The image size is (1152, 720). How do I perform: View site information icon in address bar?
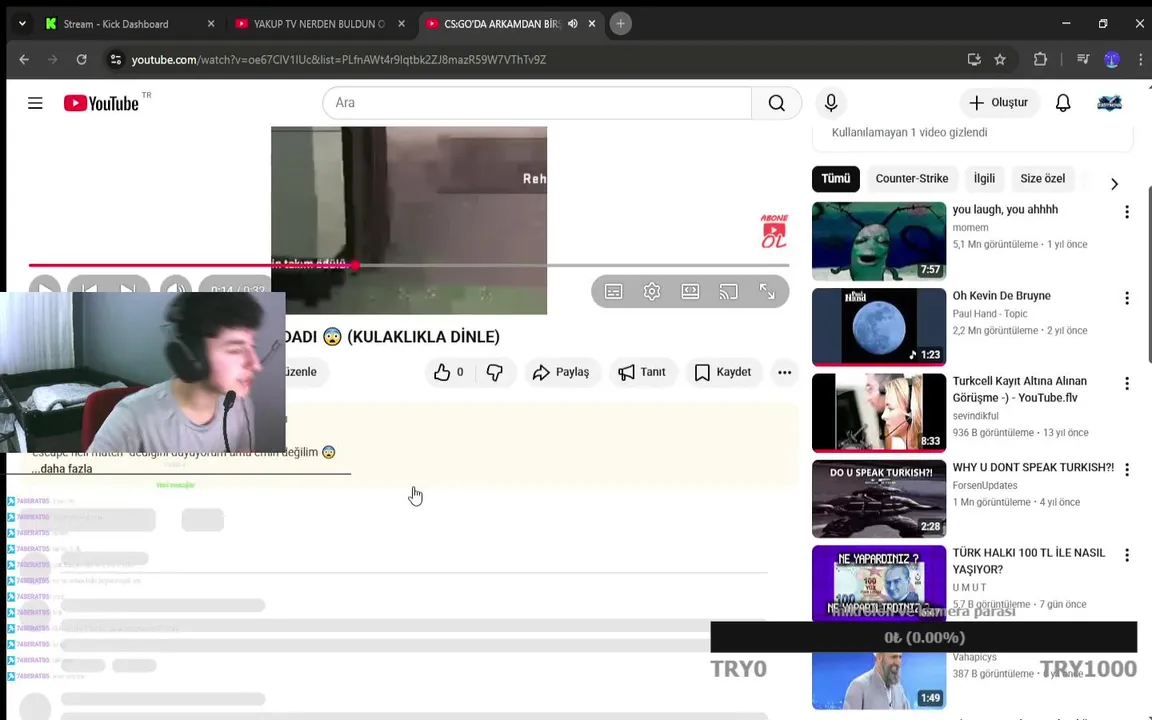point(115,60)
